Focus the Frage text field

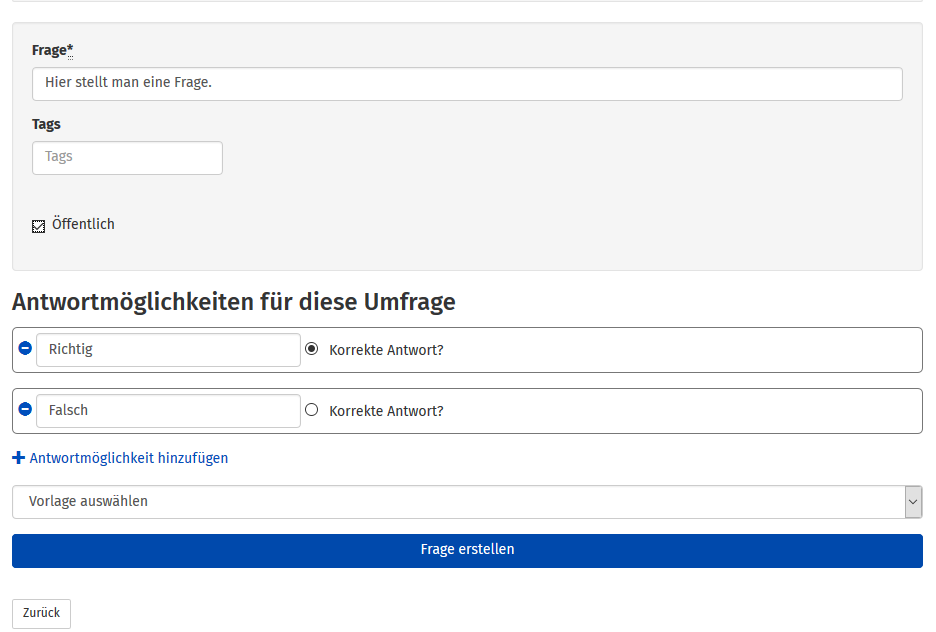467,84
